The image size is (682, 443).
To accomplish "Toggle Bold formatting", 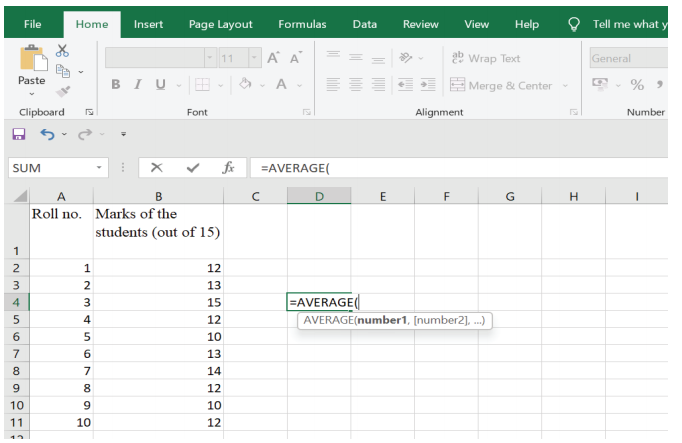I will pos(115,85).
